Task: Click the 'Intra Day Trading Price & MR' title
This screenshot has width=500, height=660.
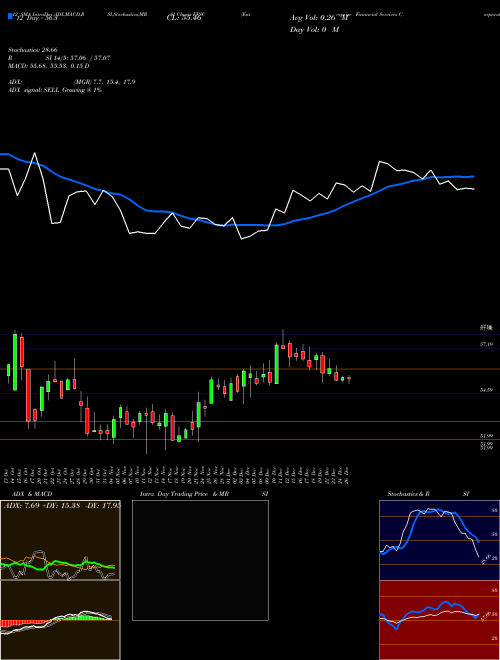Action: (x=184, y=494)
